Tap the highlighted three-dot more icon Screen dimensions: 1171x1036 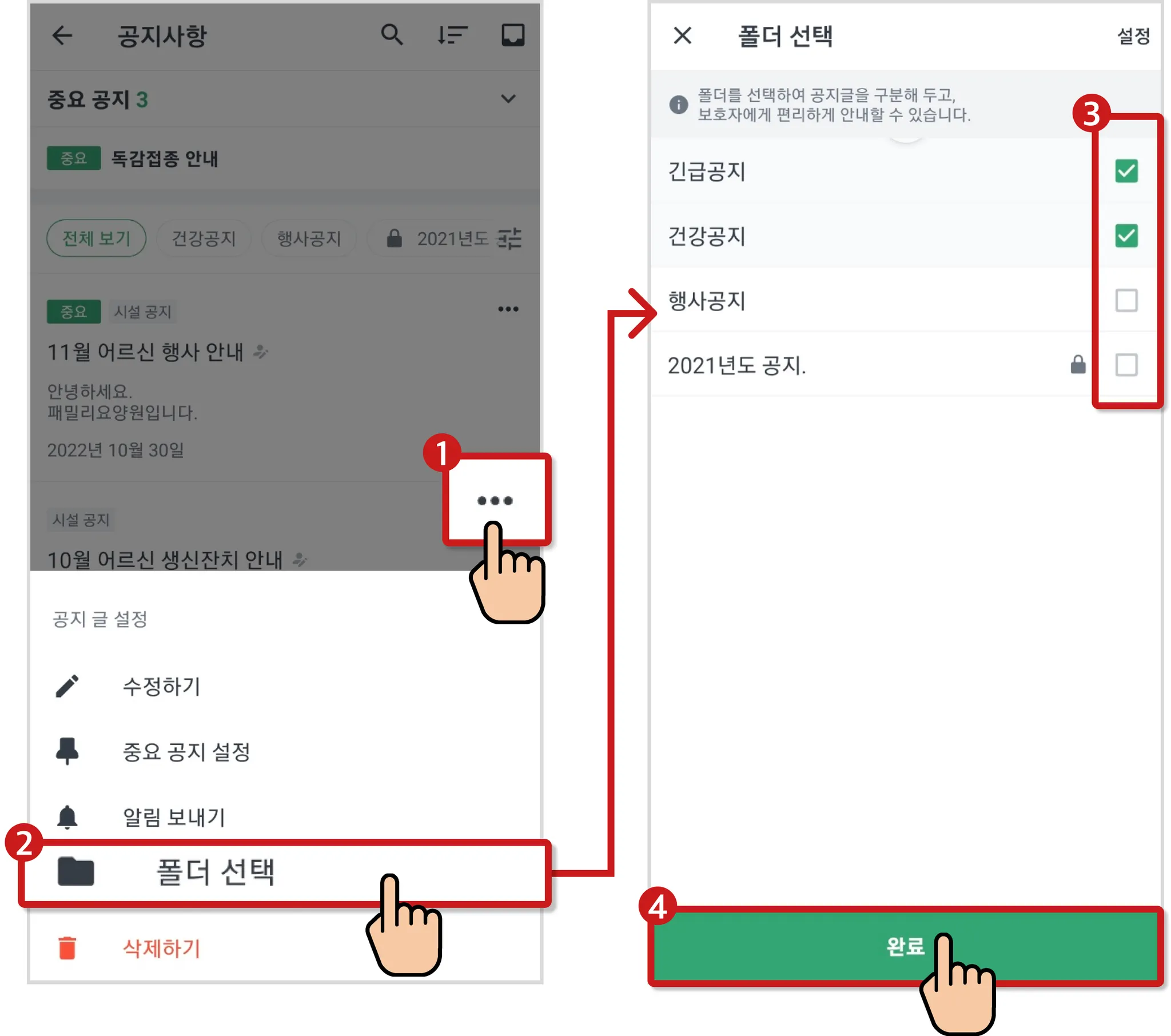[x=495, y=500]
